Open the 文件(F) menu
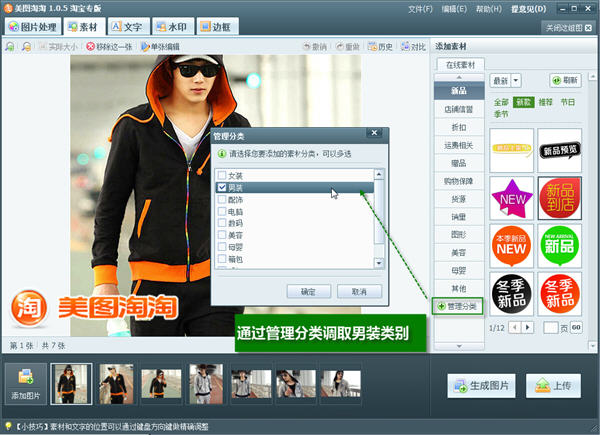This screenshot has height=435, width=600. pos(420,9)
